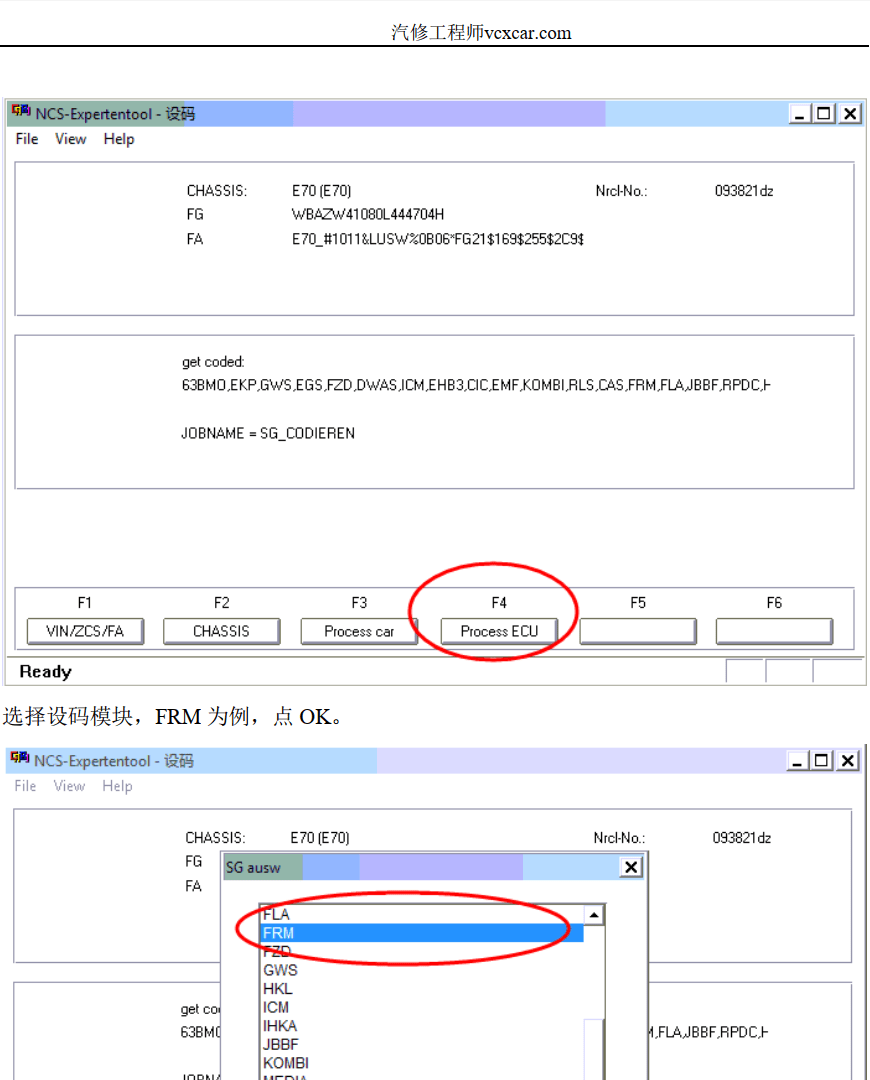
Task: Select IHKA in the SG ausw list
Action: coord(280,1026)
